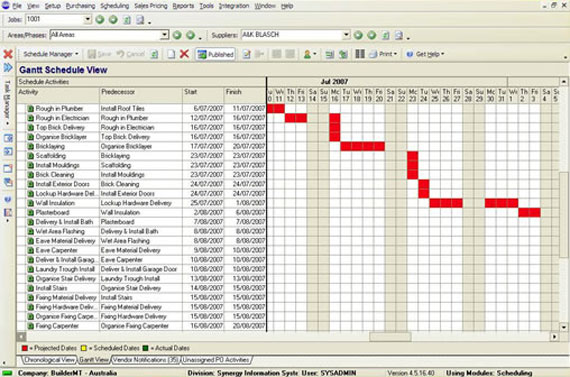Open the Purchasing menu
570x377 pixels.
tap(80, 6)
